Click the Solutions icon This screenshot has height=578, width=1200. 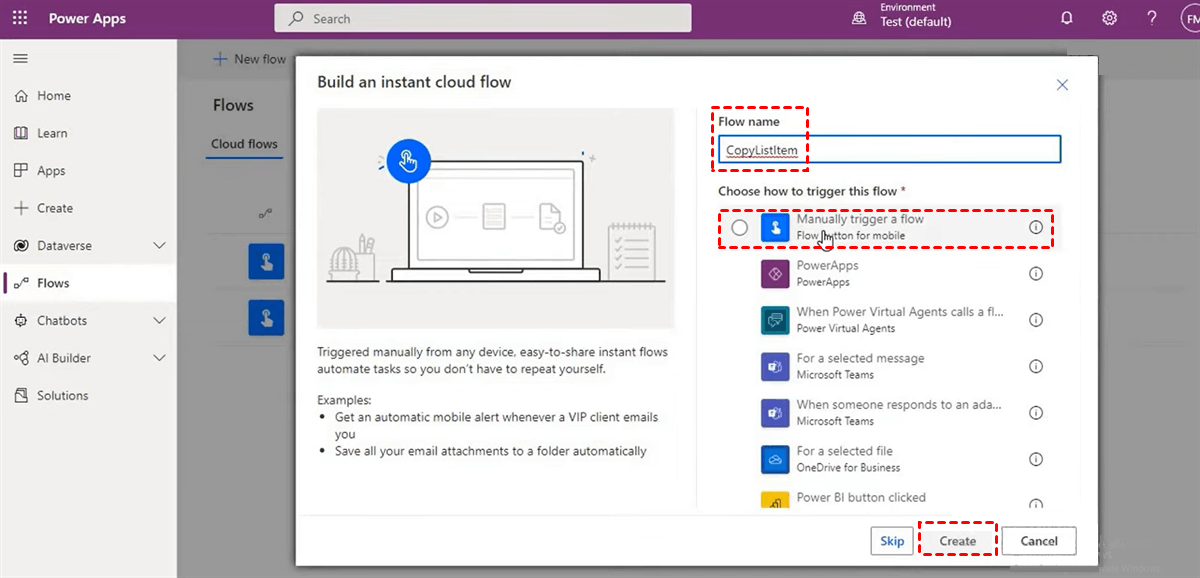tap(20, 396)
